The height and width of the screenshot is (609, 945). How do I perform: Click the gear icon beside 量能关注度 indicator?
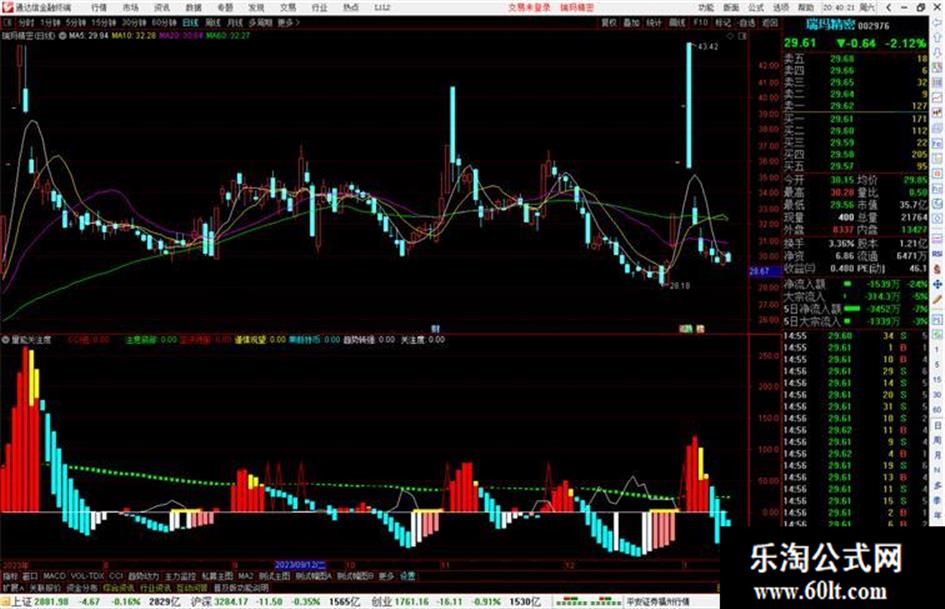[5, 340]
